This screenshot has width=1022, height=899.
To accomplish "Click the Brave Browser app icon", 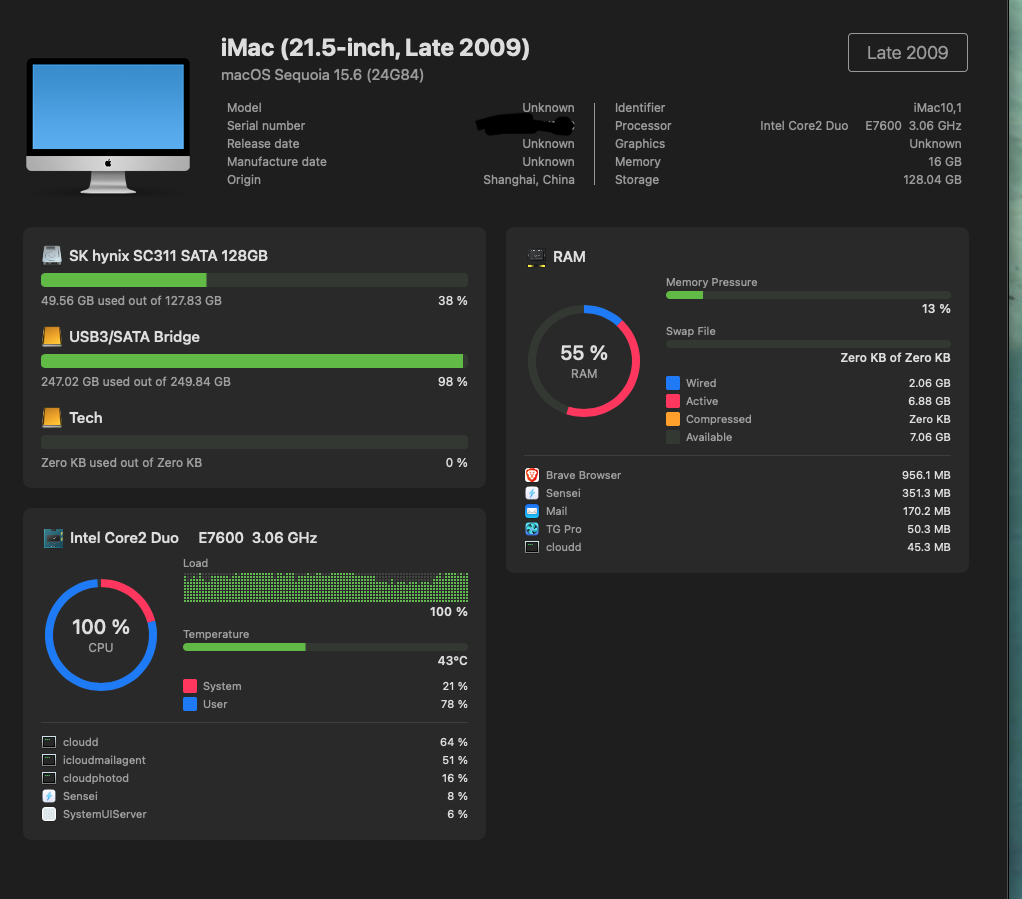I will pyautogui.click(x=532, y=475).
